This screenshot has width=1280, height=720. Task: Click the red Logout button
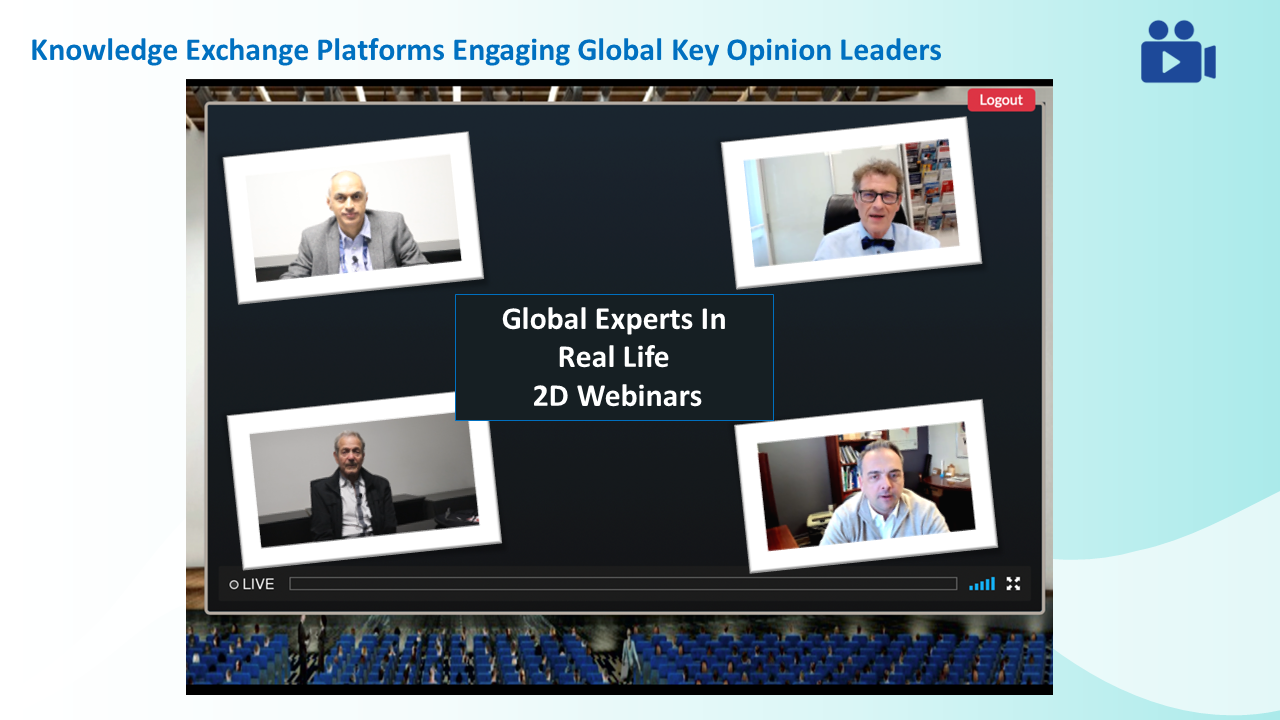1001,100
